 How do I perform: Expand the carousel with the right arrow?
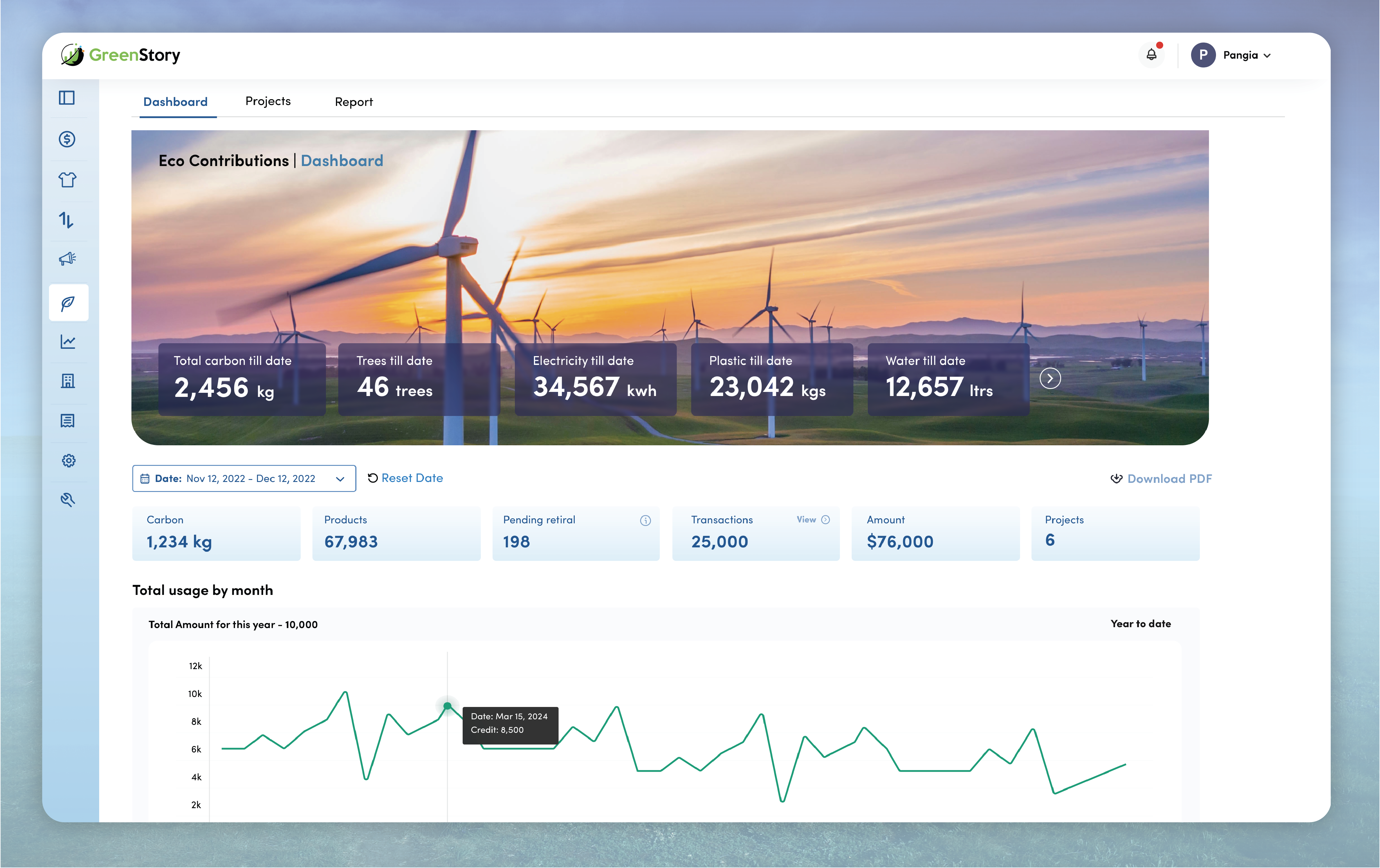[1050, 378]
